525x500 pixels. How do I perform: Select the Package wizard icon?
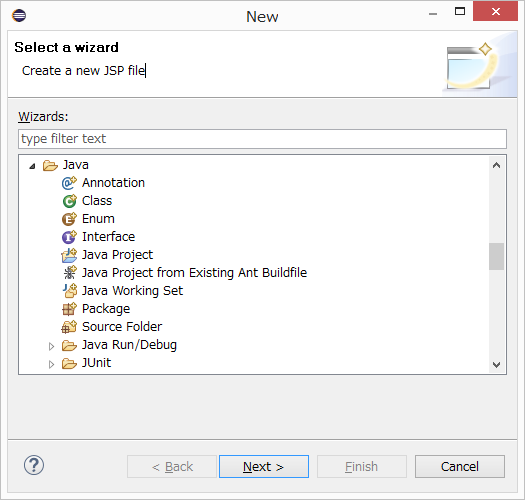tap(69, 309)
